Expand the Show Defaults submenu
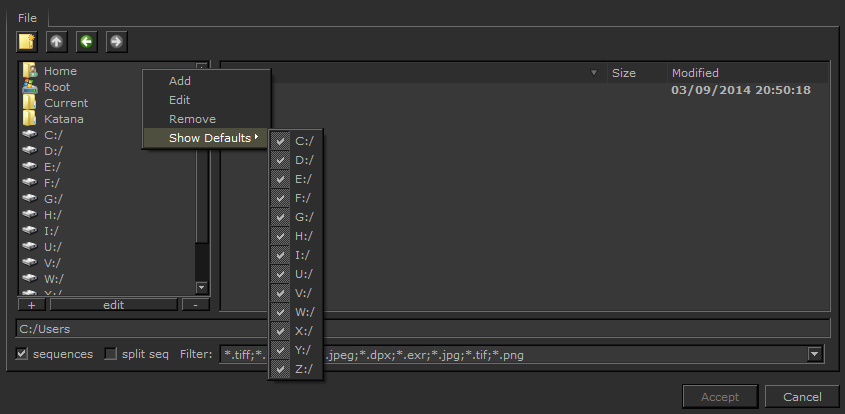The image size is (845, 414). pos(210,138)
